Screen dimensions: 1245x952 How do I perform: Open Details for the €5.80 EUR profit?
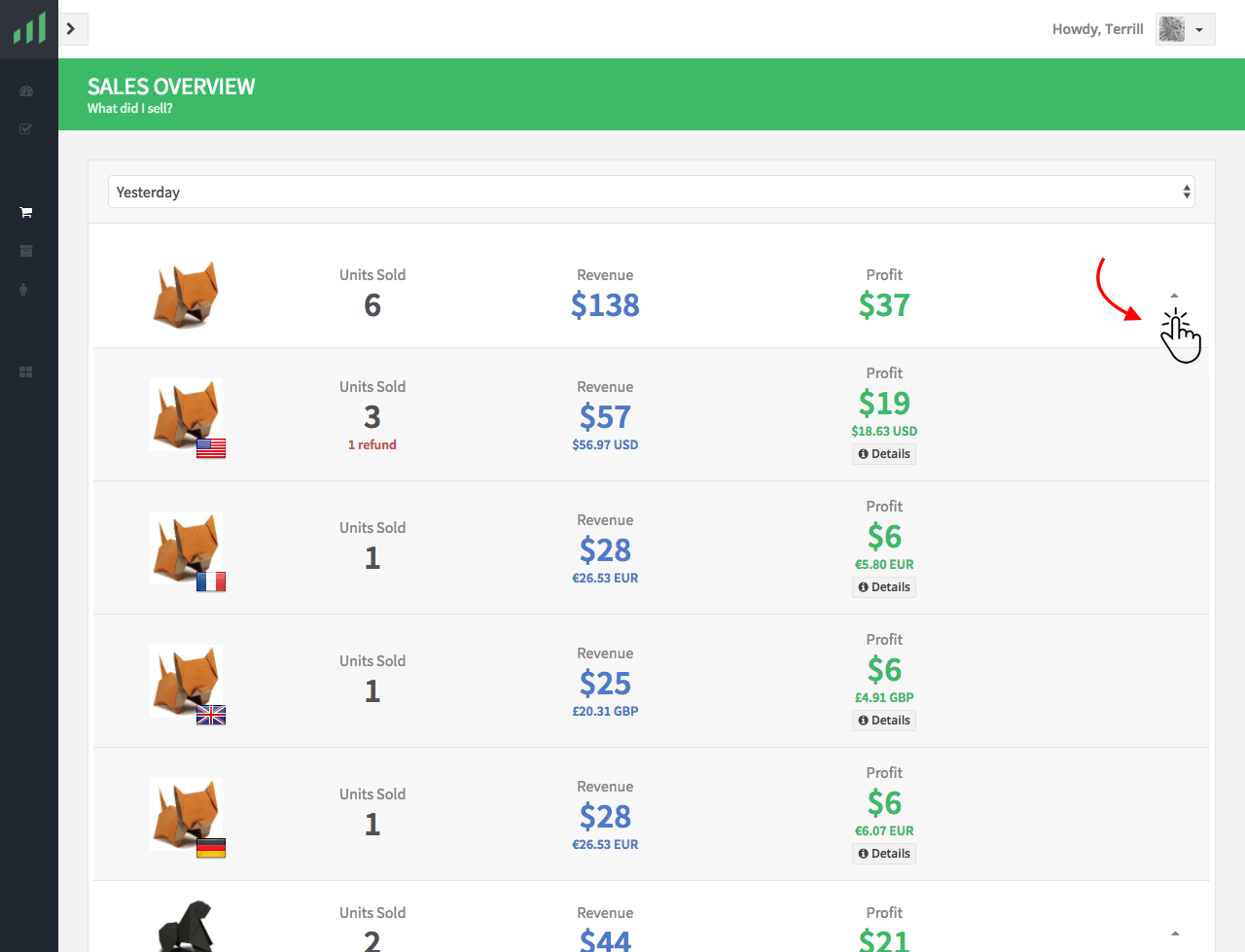click(x=884, y=587)
